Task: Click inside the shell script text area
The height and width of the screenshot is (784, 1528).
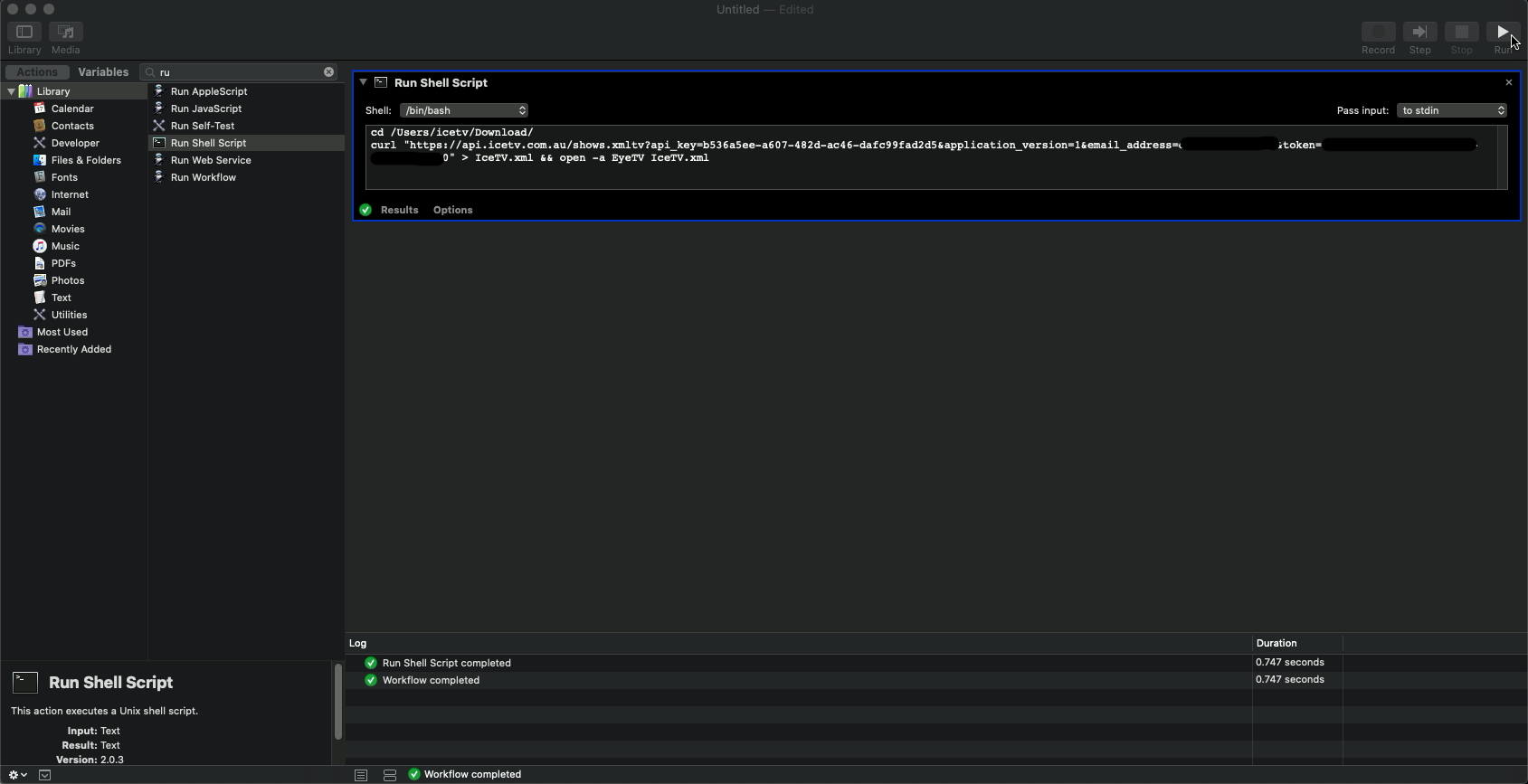Action: tap(931, 157)
